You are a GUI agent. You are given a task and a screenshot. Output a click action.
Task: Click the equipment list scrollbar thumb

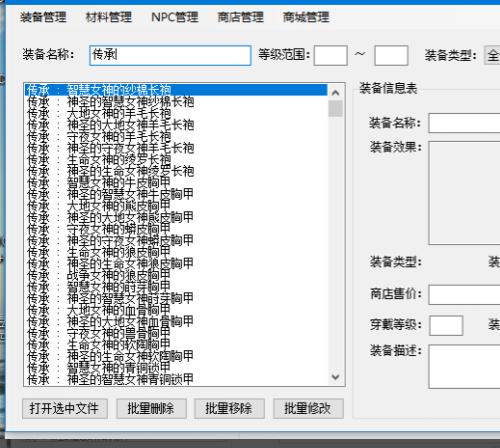click(x=336, y=109)
